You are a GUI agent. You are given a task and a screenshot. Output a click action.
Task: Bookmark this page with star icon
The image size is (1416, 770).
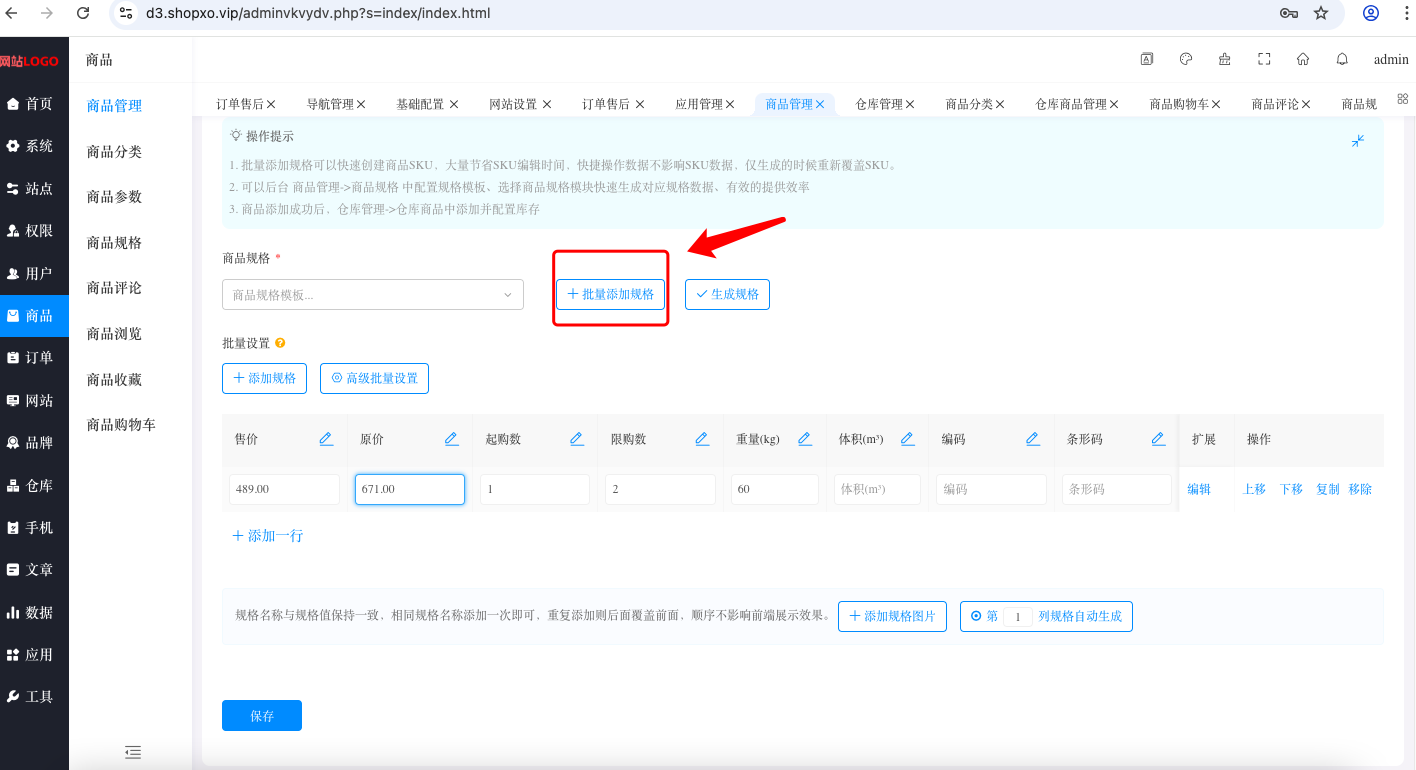click(1321, 13)
